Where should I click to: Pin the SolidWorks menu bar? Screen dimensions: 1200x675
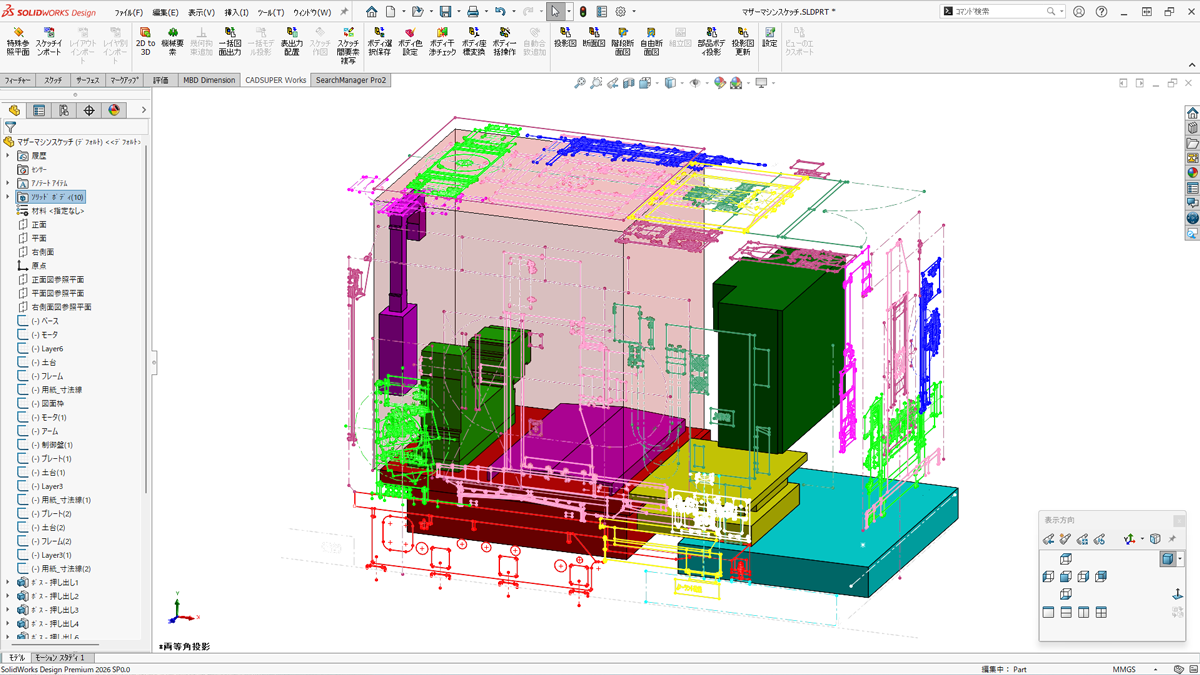tap(345, 12)
